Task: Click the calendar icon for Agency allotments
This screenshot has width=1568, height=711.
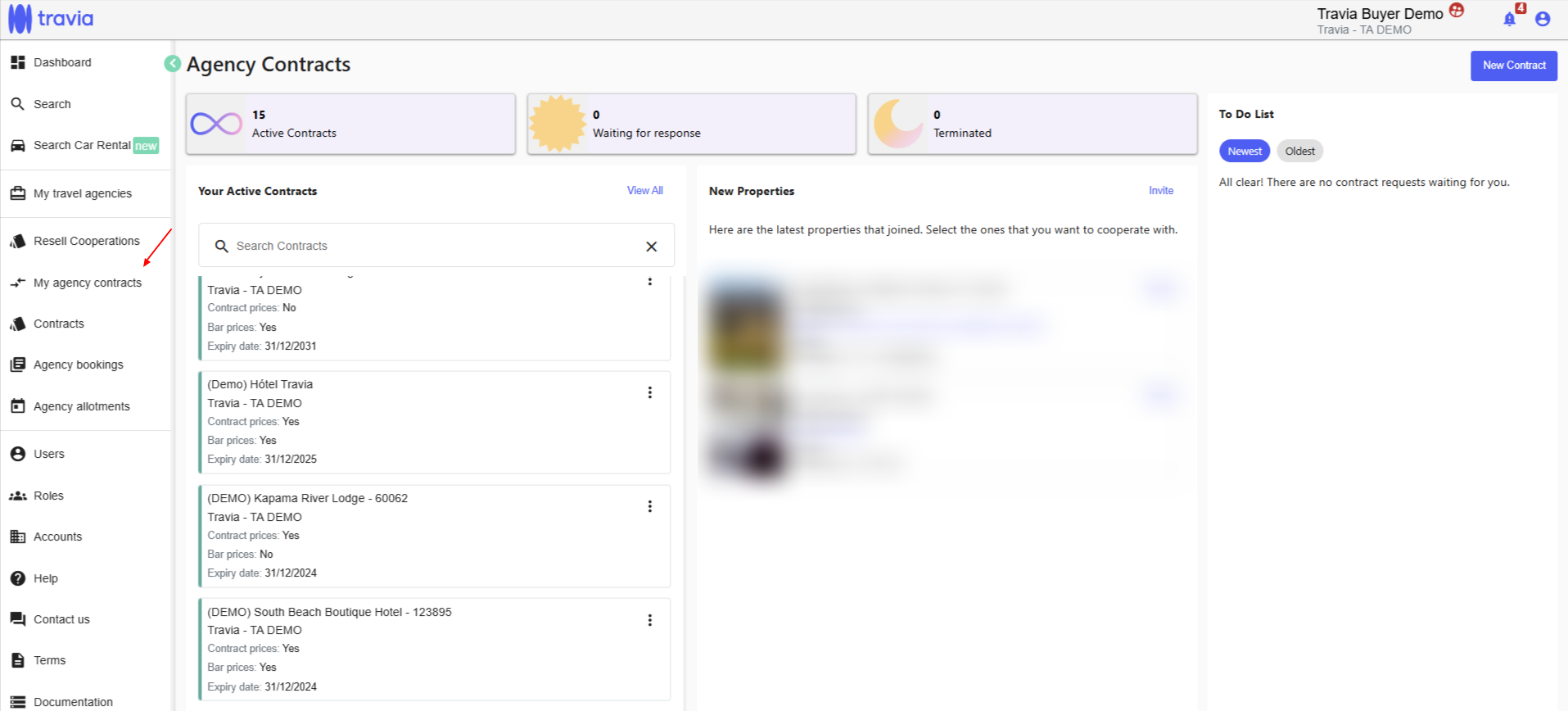Action: pyautogui.click(x=17, y=406)
